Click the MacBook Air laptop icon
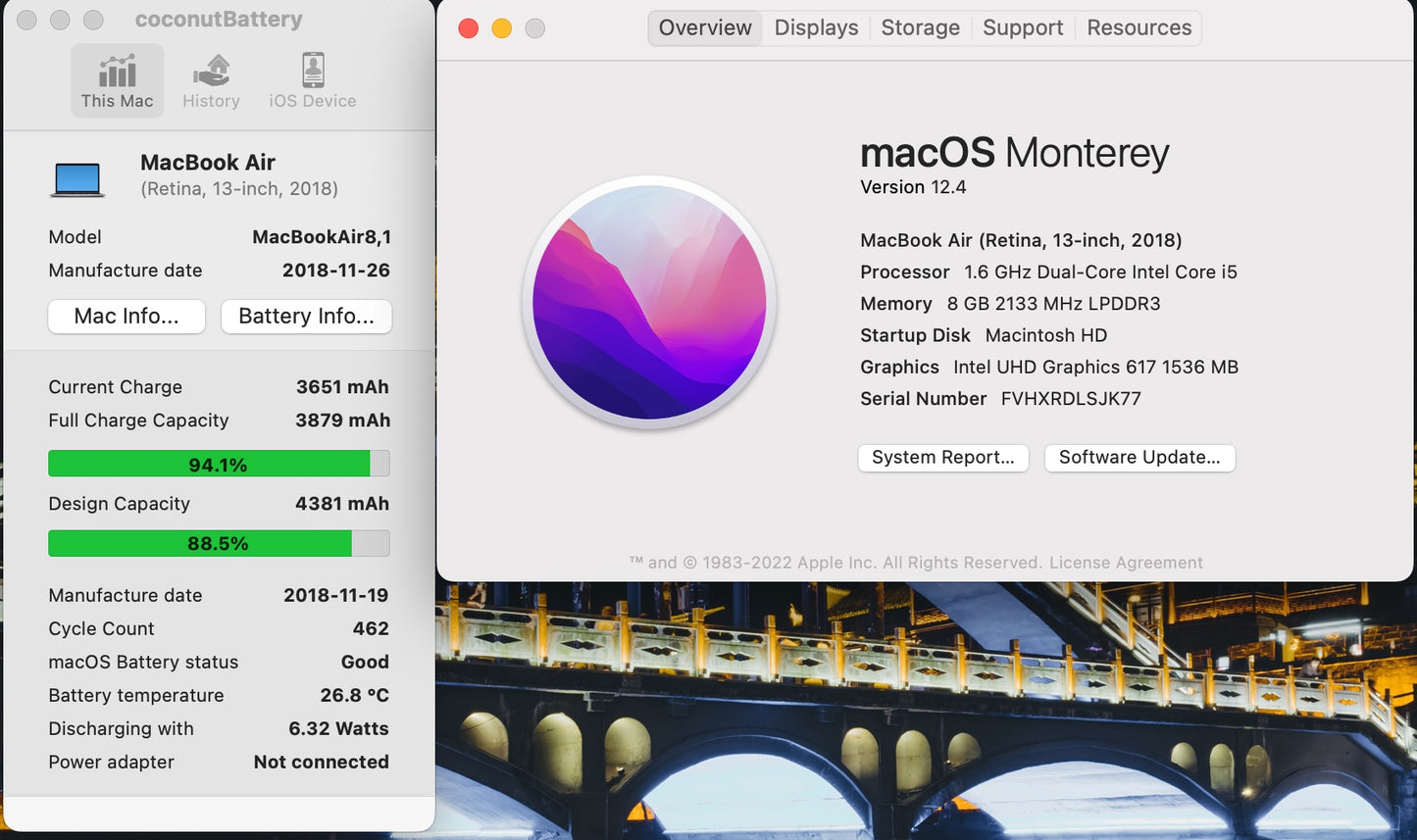This screenshot has height=840, width=1417. (x=78, y=177)
